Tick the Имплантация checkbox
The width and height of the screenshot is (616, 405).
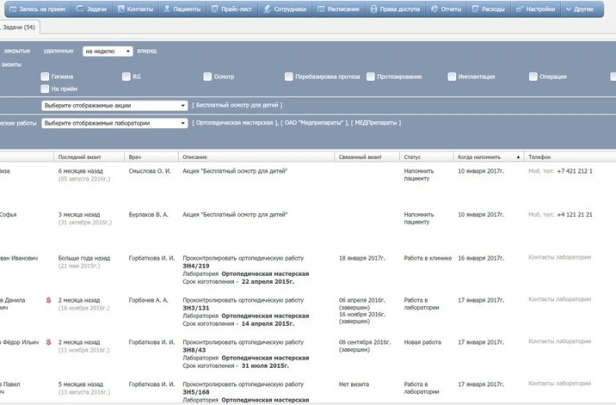pos(452,76)
